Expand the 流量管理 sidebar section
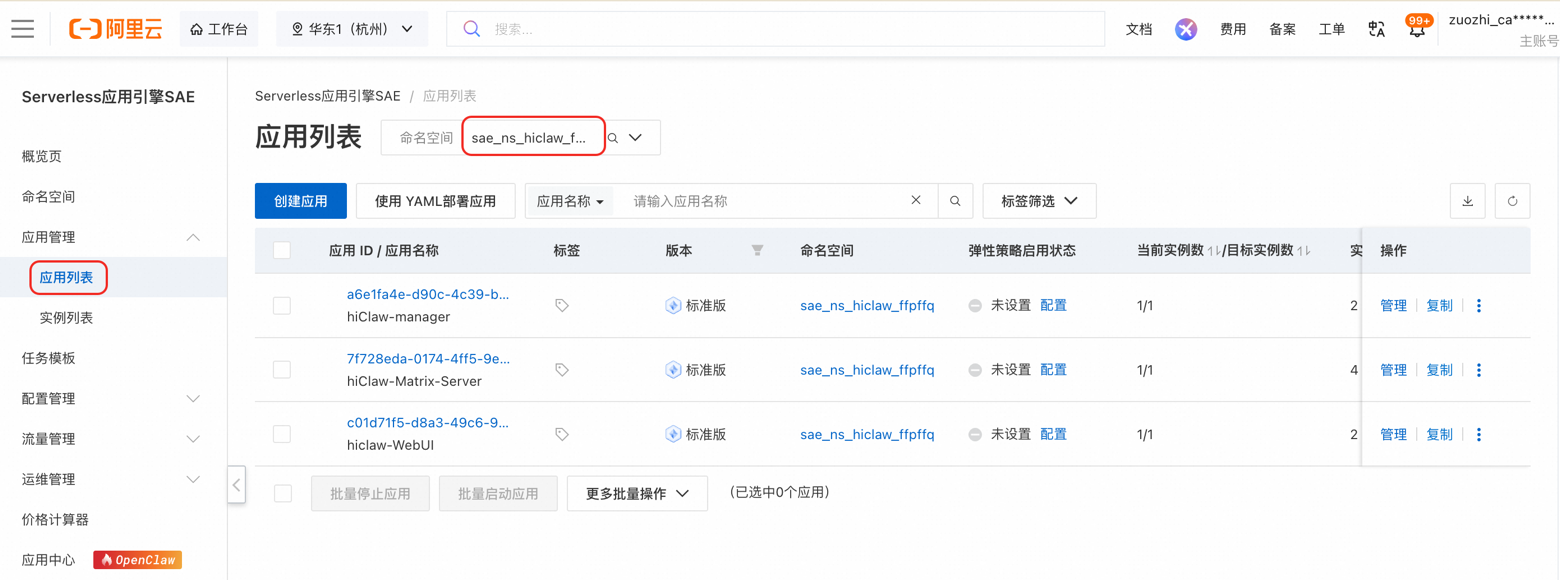 193,439
